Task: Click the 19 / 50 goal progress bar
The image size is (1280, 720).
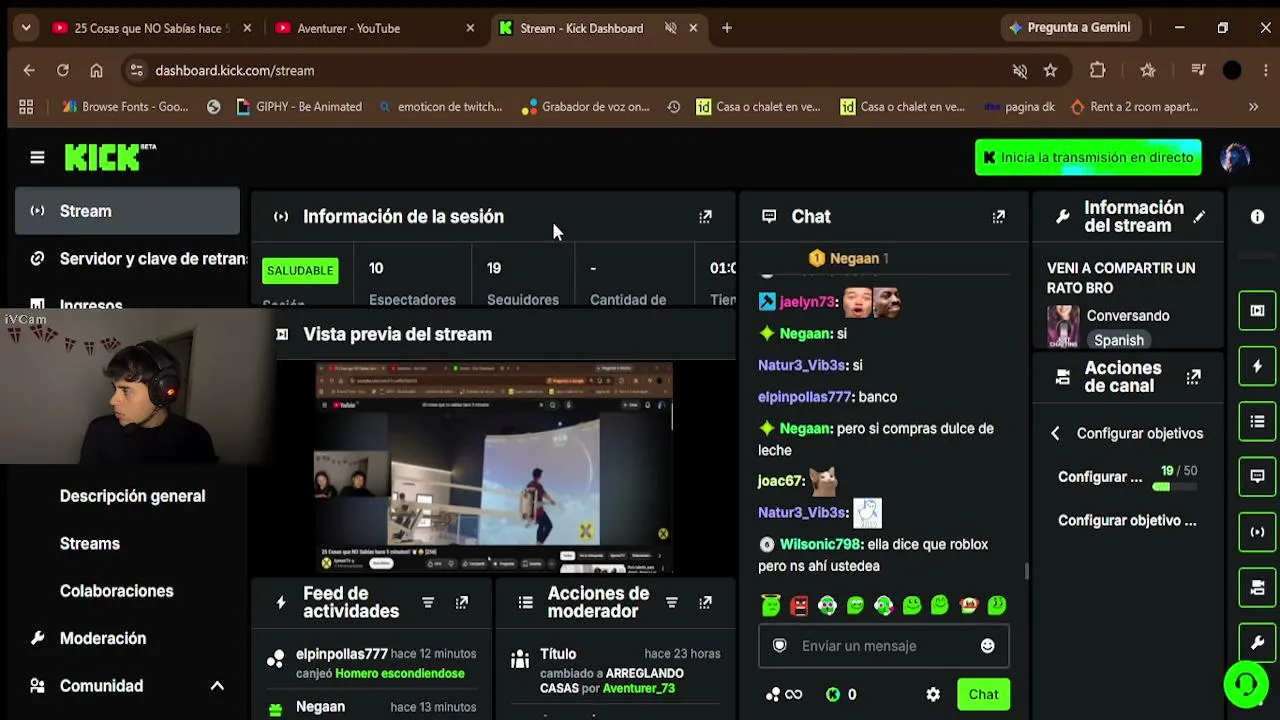Action: click(x=1175, y=487)
